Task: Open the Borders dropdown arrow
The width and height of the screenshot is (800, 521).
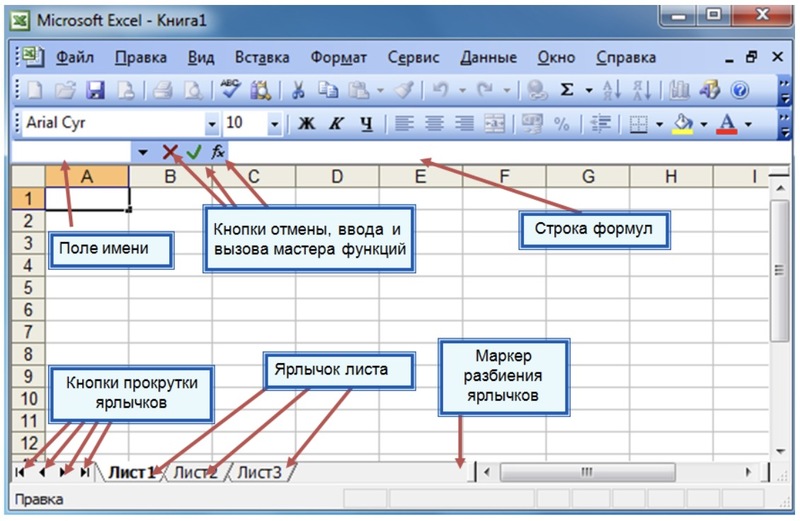Action: 659,124
